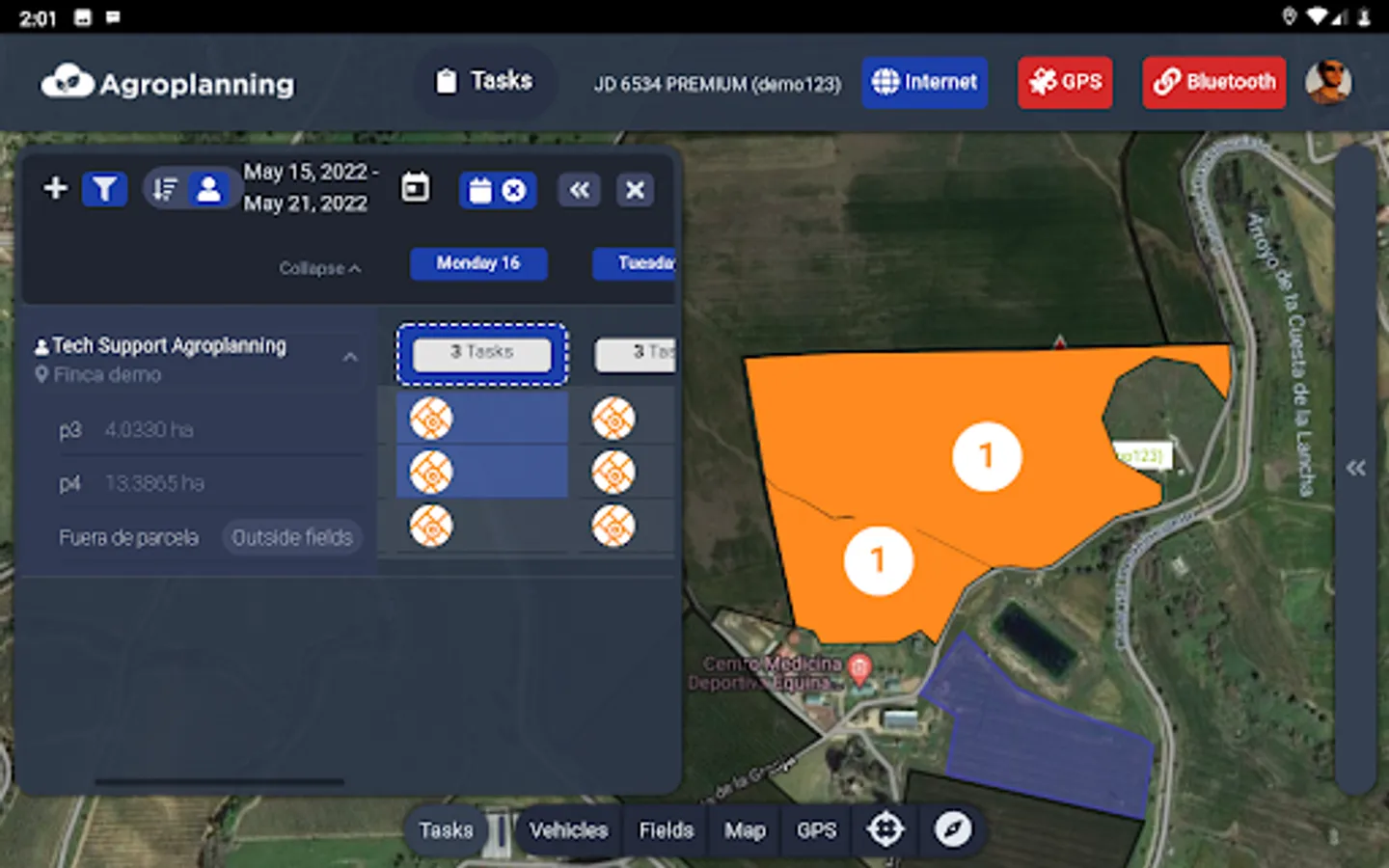Switch to the Vehicles bottom tab
Viewport: 1389px width, 868px height.
coord(569,830)
